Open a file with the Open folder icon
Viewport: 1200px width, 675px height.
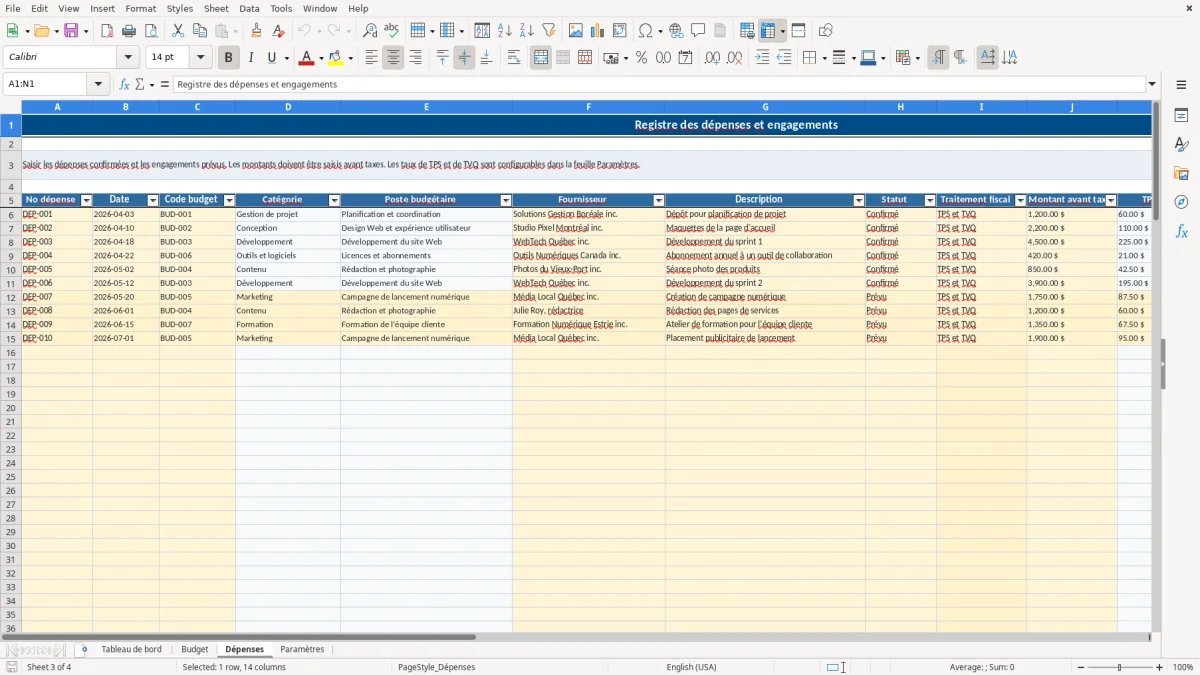click(x=41, y=31)
